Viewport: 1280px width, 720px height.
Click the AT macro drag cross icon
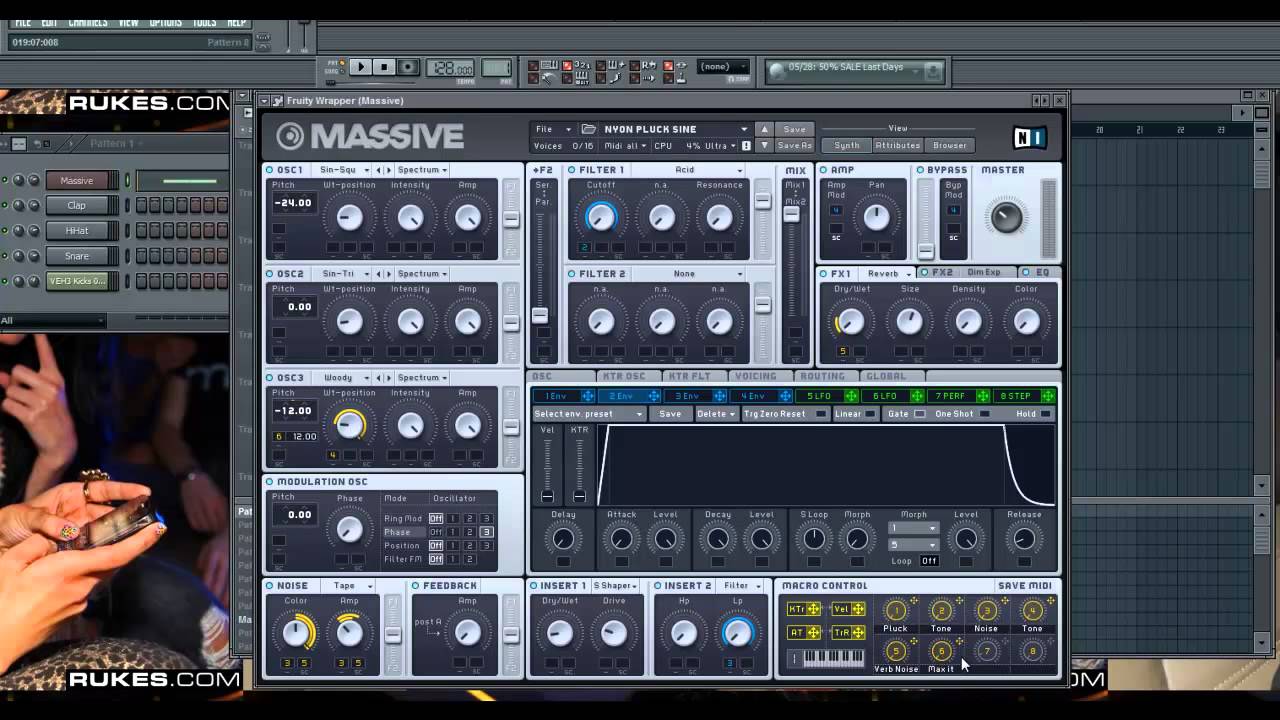(x=813, y=632)
